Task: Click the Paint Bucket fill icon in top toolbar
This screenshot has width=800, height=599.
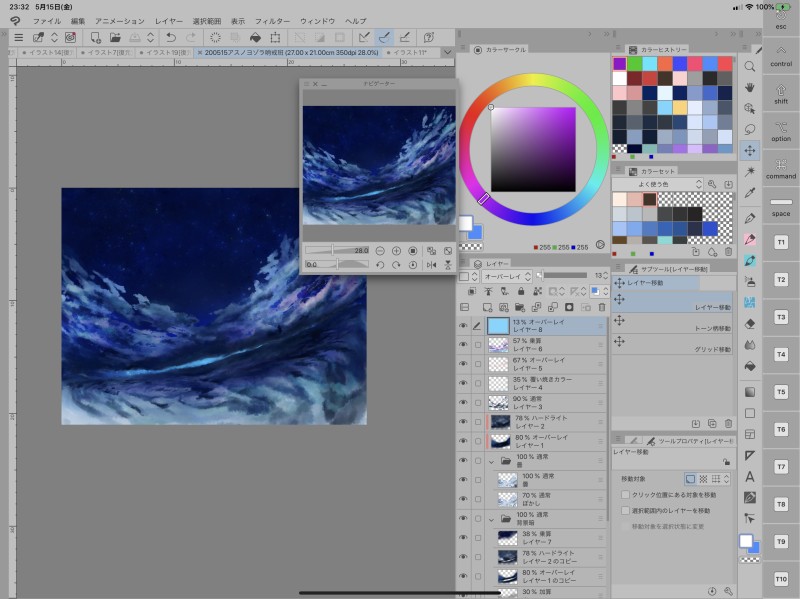Action: point(256,37)
